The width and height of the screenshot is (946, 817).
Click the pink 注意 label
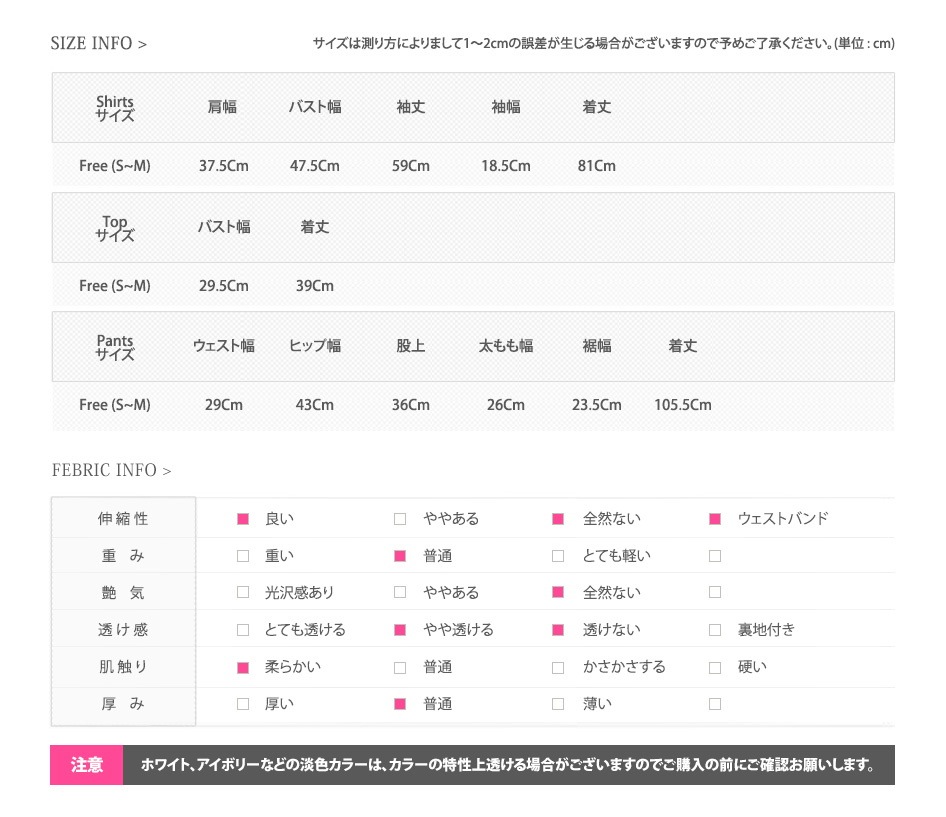point(87,765)
